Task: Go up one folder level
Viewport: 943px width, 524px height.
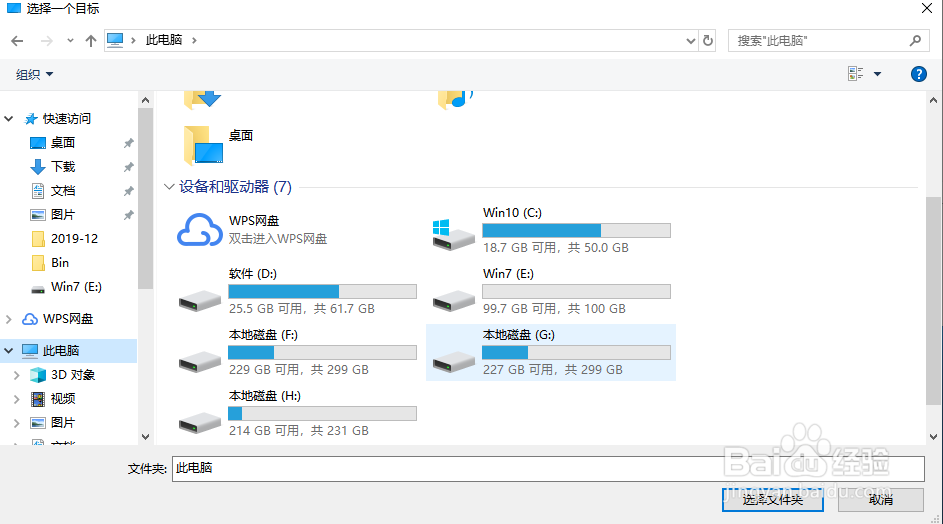Action: point(91,40)
